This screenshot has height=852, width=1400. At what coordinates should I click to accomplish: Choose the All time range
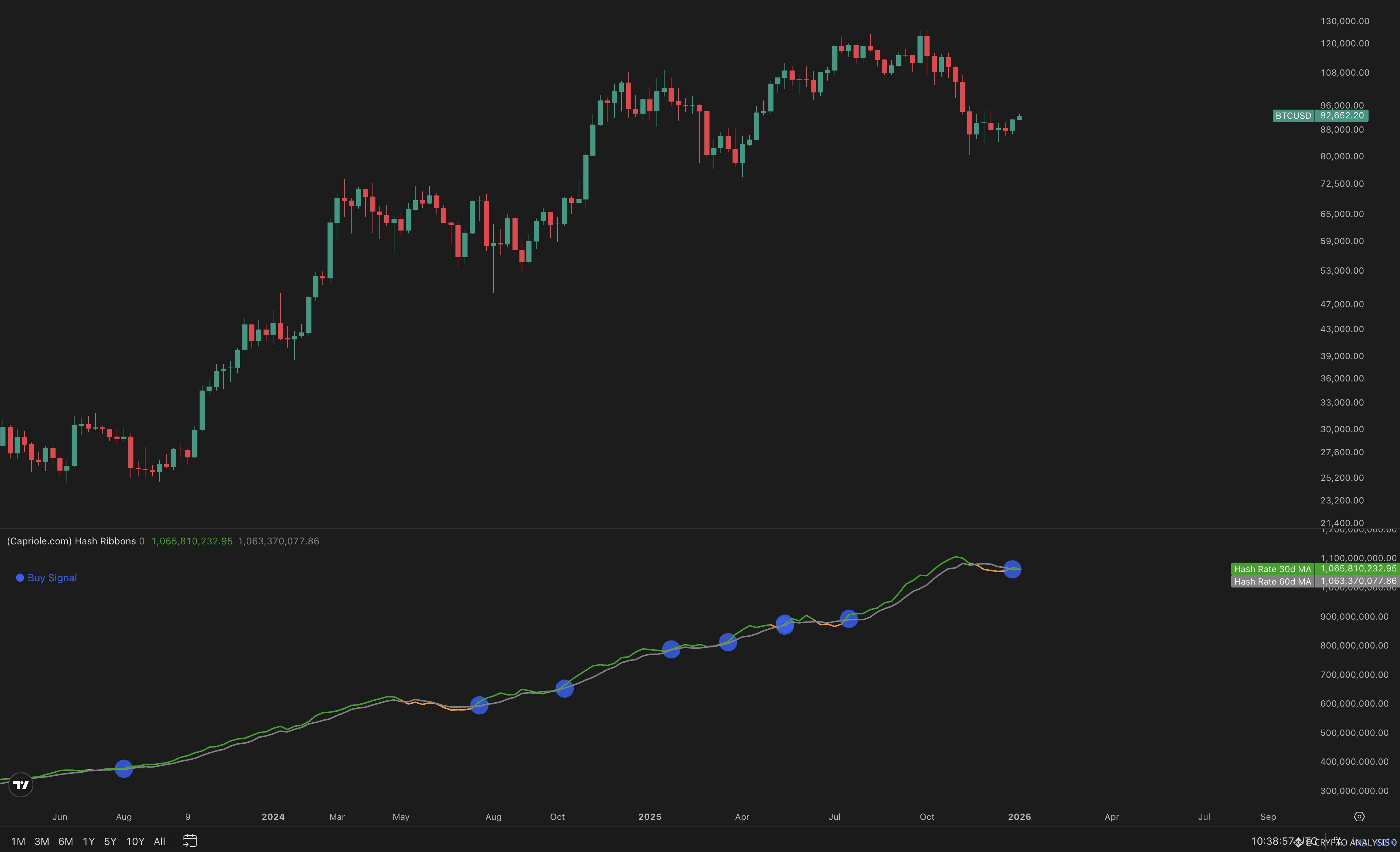pos(159,841)
